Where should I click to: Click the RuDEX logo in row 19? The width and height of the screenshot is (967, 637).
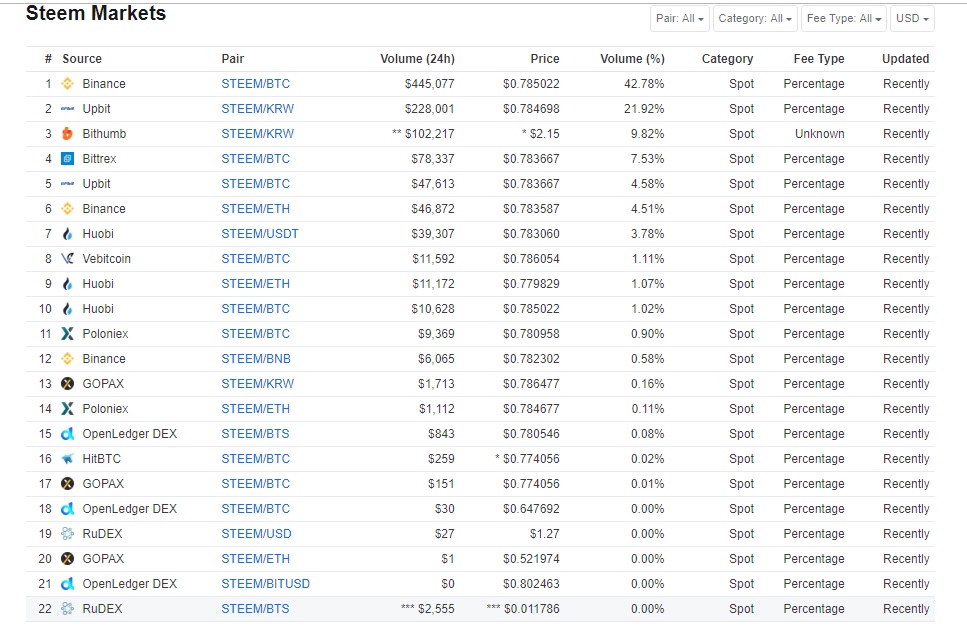[68, 533]
